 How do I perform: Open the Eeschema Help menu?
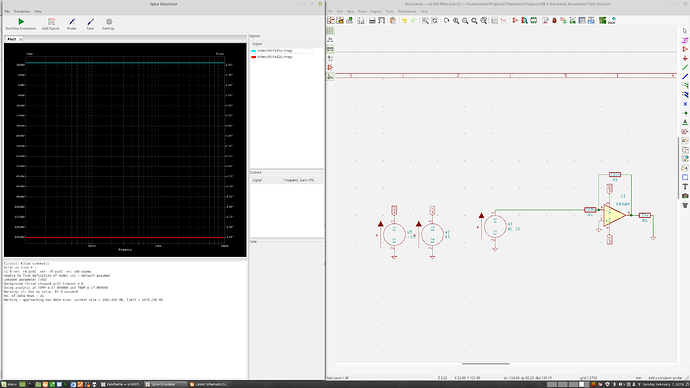click(x=424, y=11)
